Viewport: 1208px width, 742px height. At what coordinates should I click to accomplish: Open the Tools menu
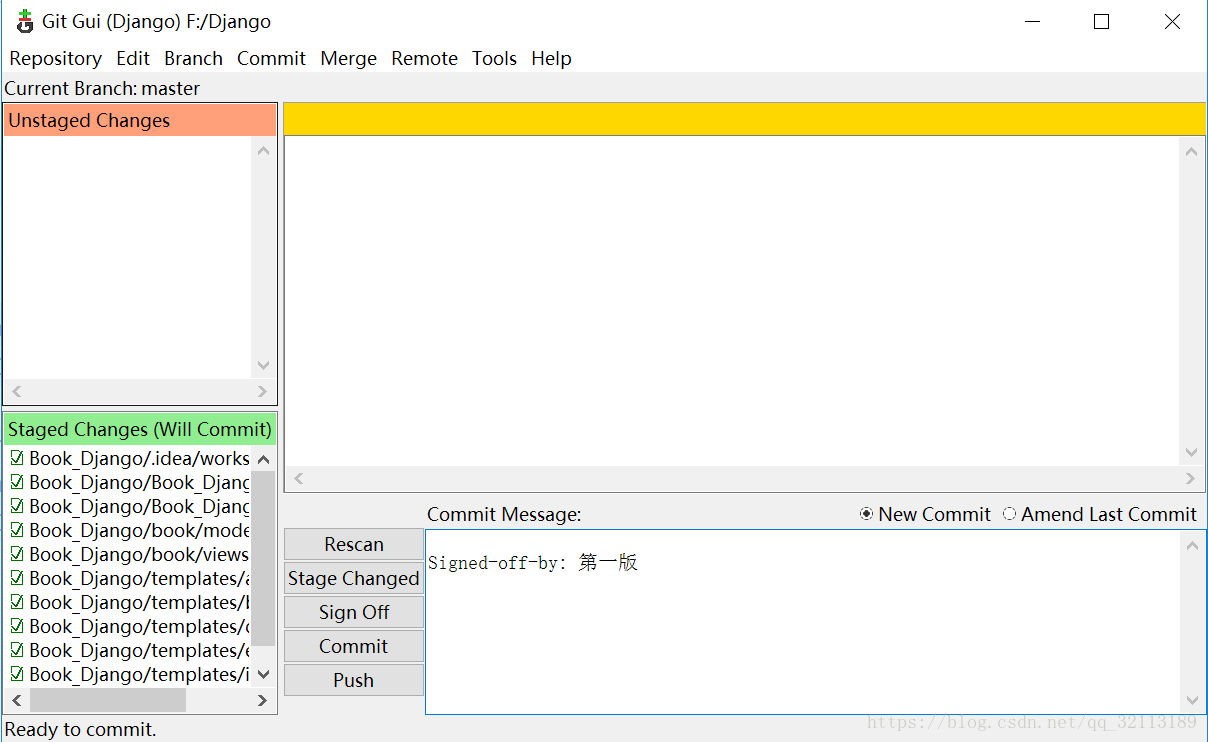tap(494, 58)
